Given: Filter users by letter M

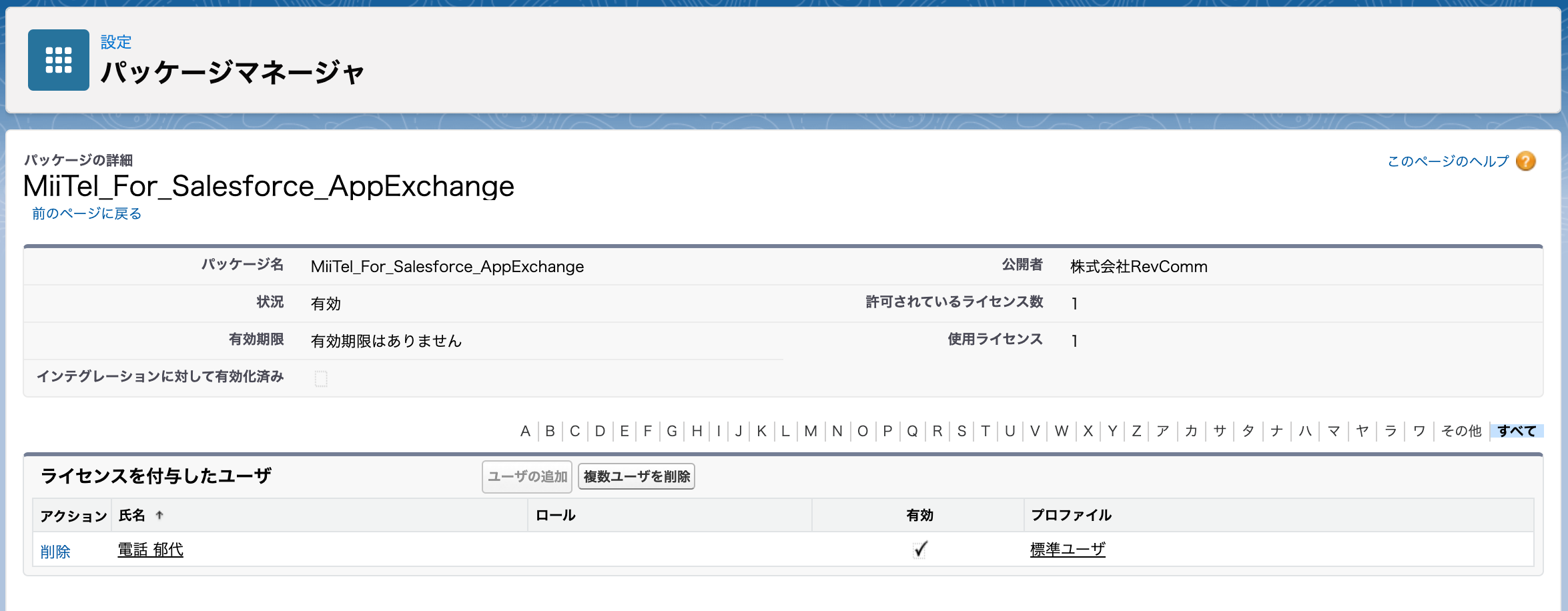Looking at the screenshot, I should [811, 431].
